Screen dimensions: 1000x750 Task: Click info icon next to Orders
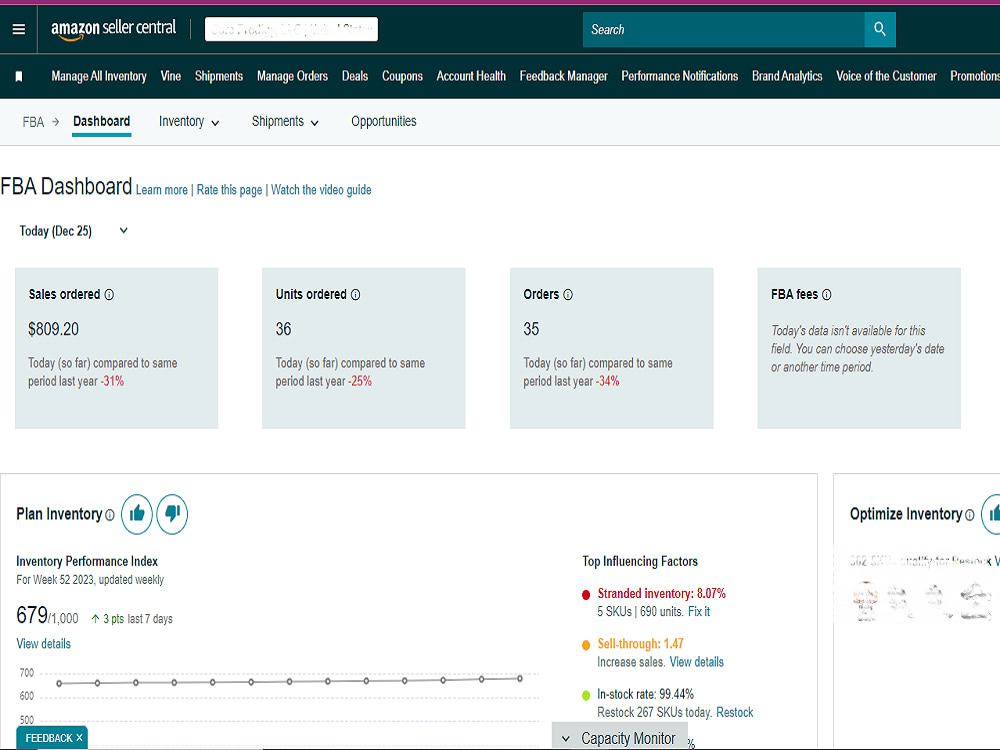tap(568, 295)
